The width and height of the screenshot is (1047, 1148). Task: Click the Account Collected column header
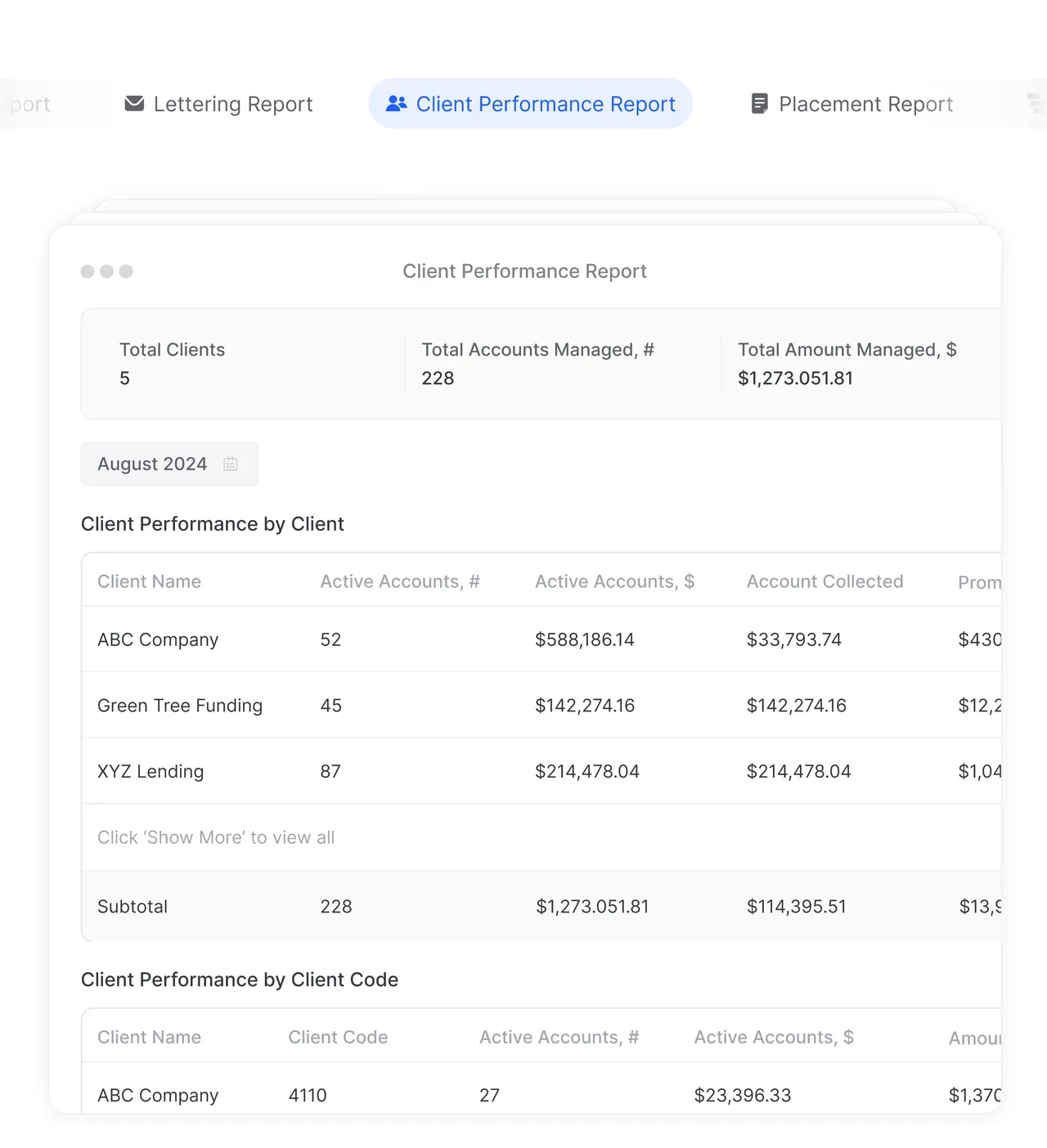825,581
